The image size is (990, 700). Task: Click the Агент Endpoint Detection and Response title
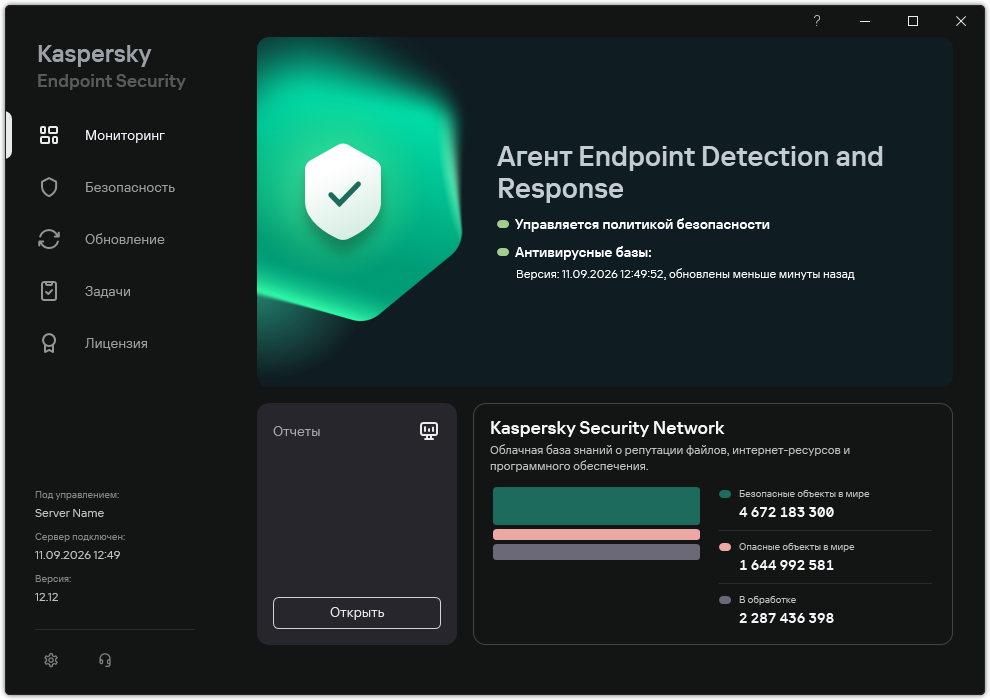point(690,172)
